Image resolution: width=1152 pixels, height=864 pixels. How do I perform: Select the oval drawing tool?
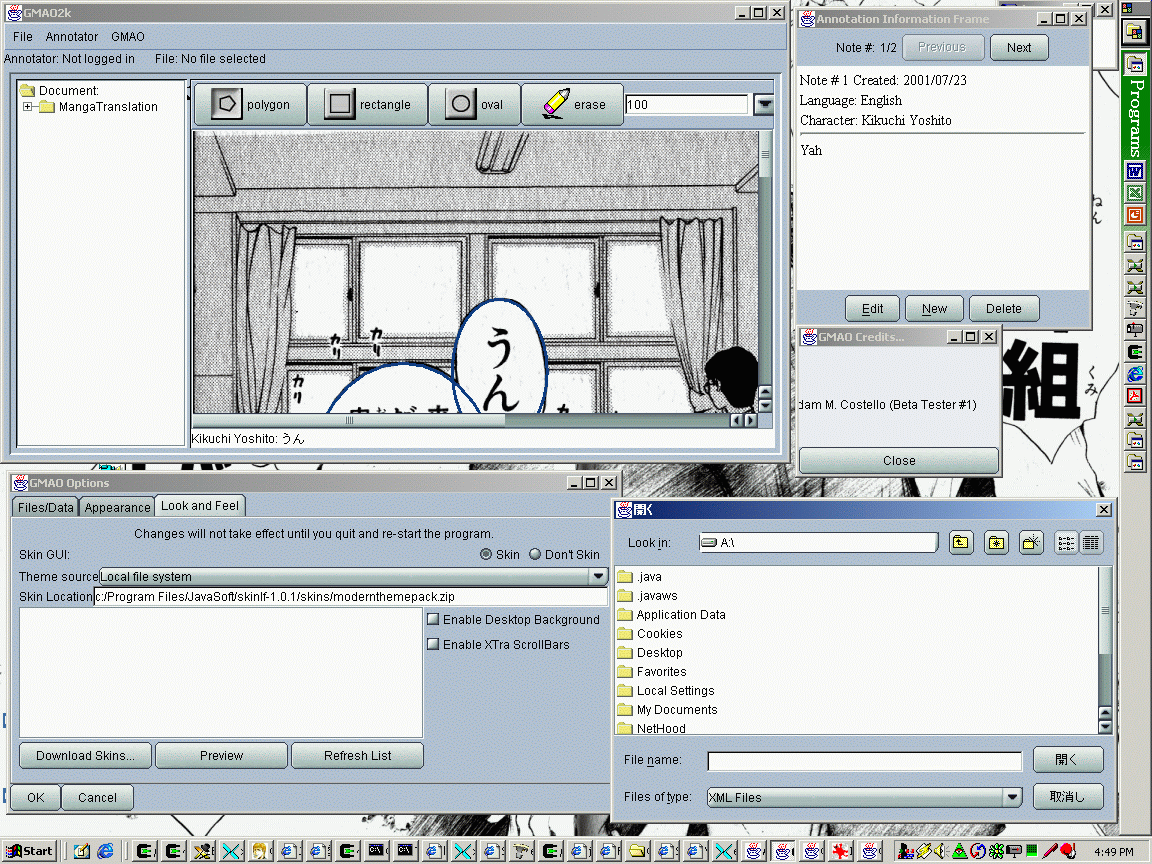coord(475,104)
